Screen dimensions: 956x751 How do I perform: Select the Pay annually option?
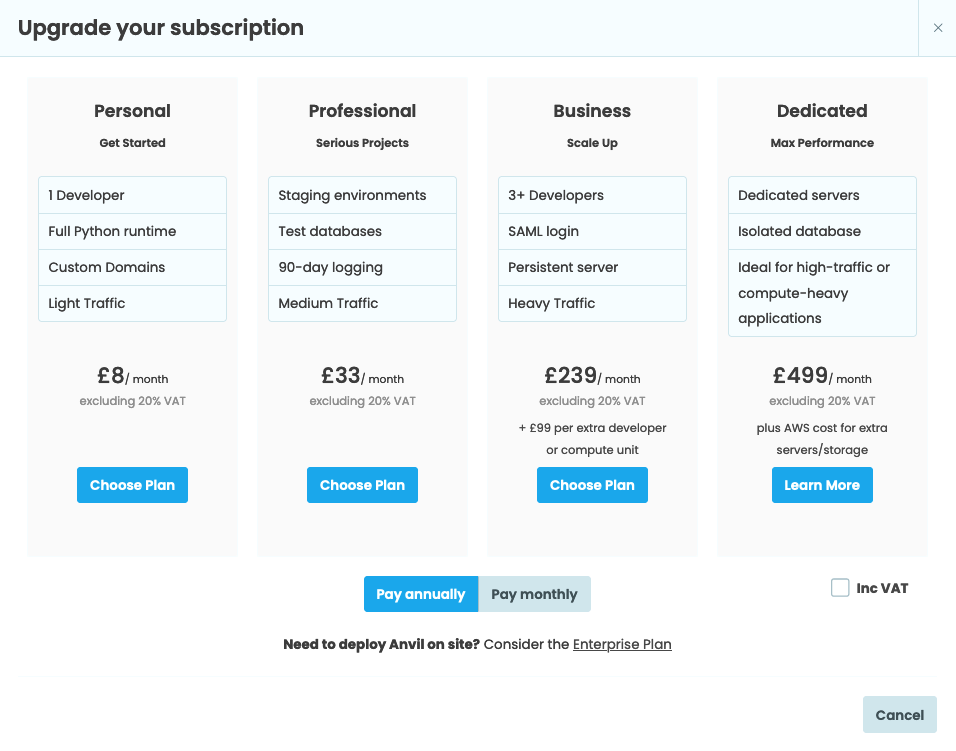tap(420, 593)
